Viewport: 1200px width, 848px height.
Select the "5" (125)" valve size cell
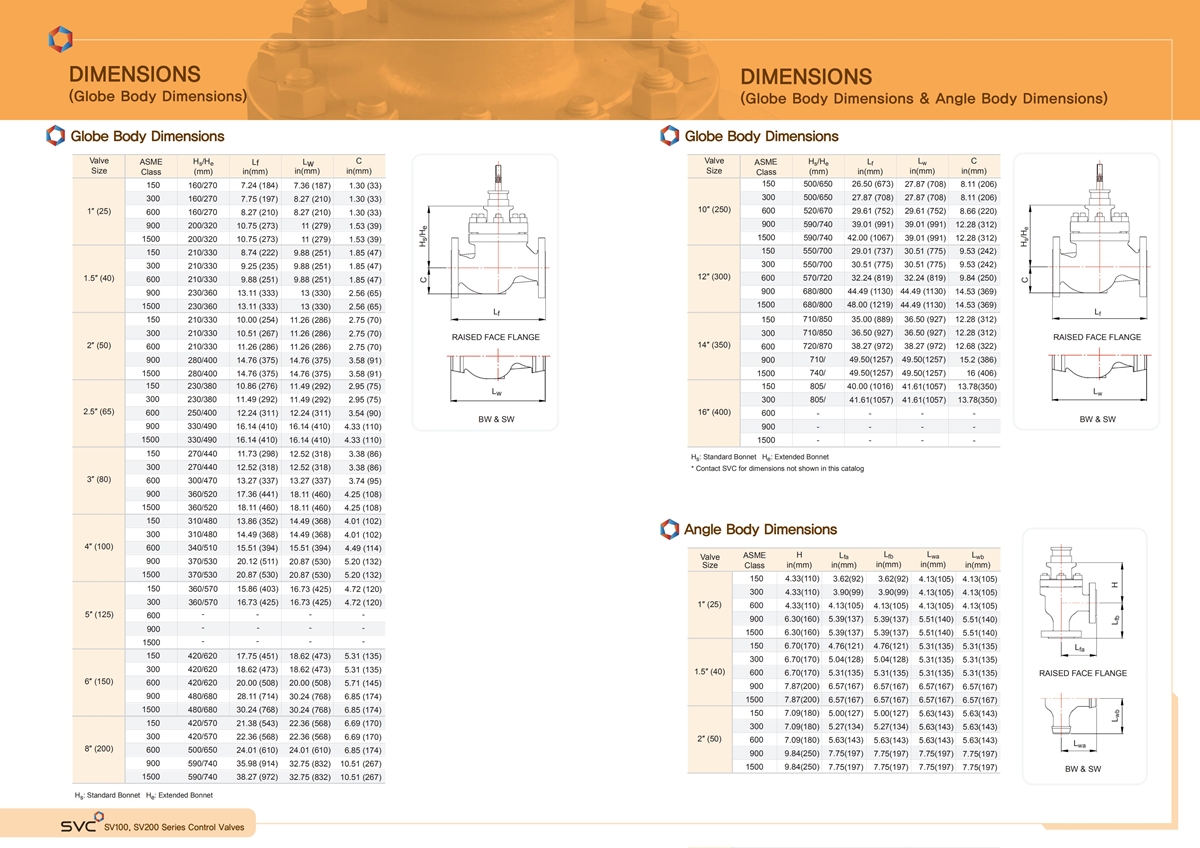[x=99, y=615]
